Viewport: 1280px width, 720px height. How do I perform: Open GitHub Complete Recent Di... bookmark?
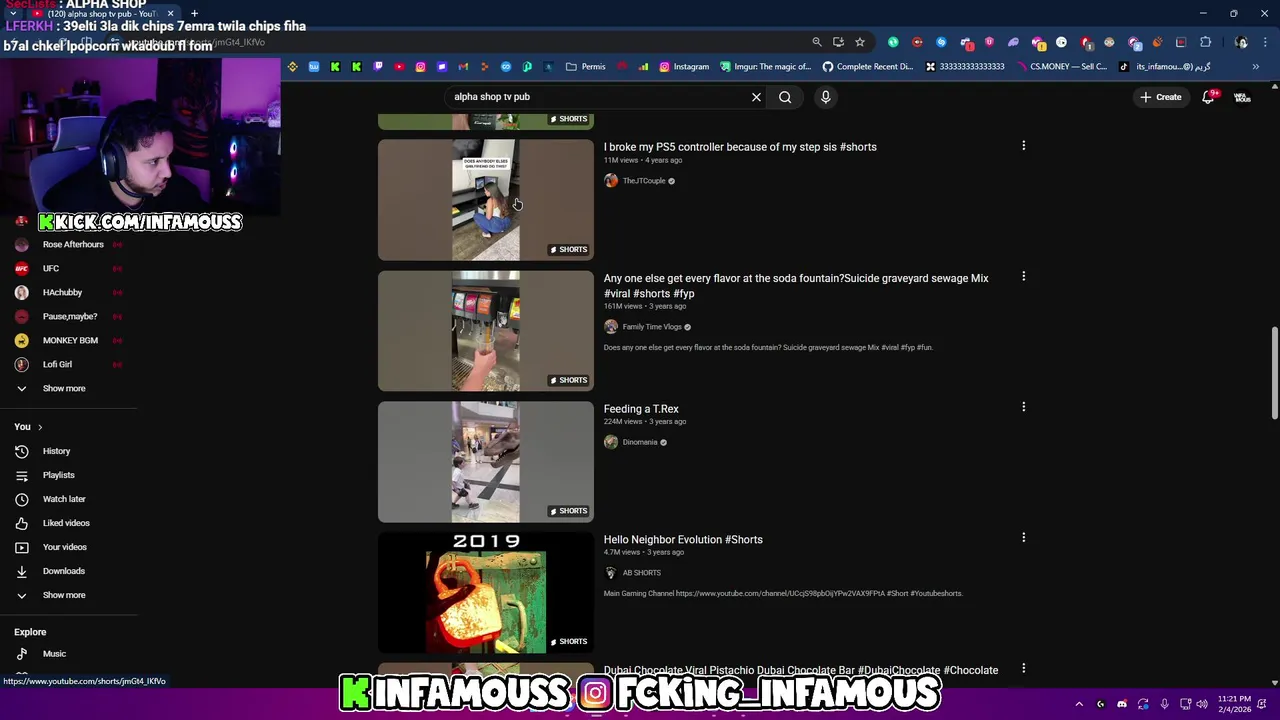[868, 67]
